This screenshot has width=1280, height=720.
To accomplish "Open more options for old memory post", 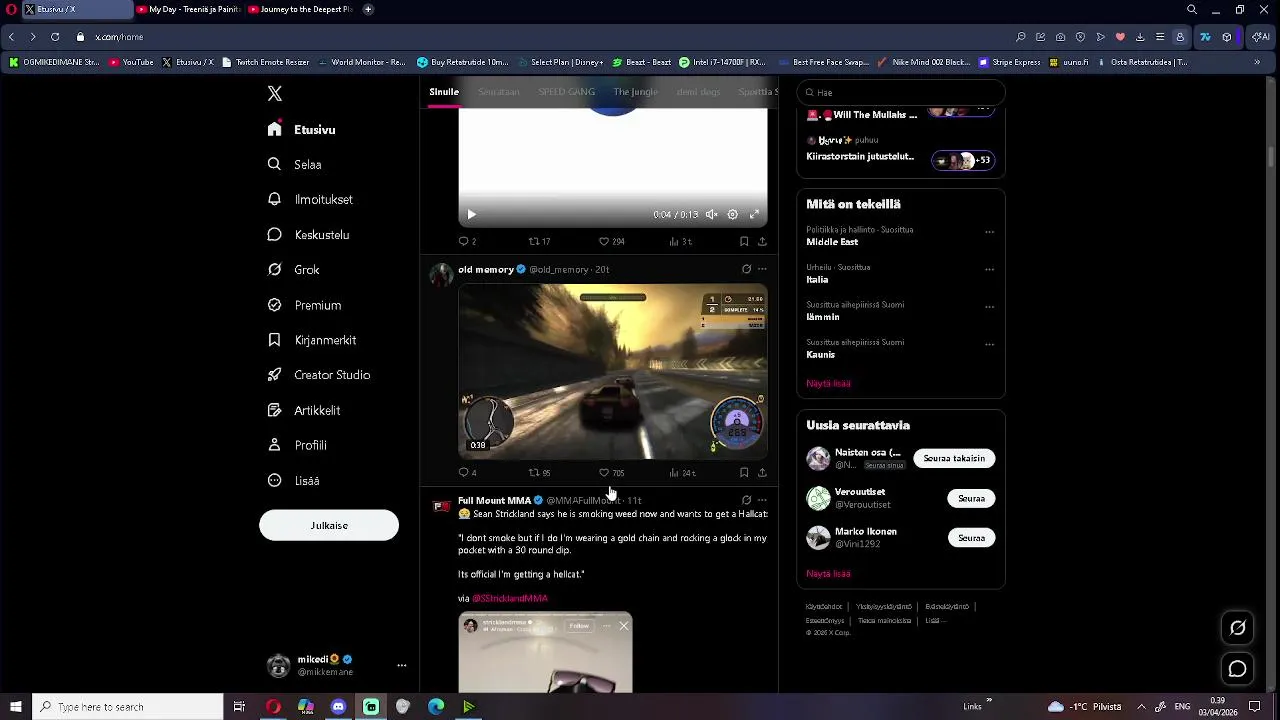I will (762, 269).
